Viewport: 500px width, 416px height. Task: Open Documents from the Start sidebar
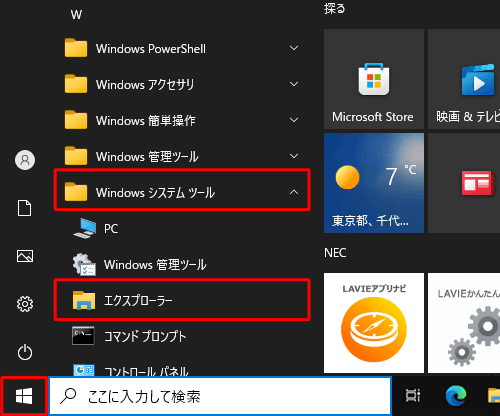tap(25, 208)
